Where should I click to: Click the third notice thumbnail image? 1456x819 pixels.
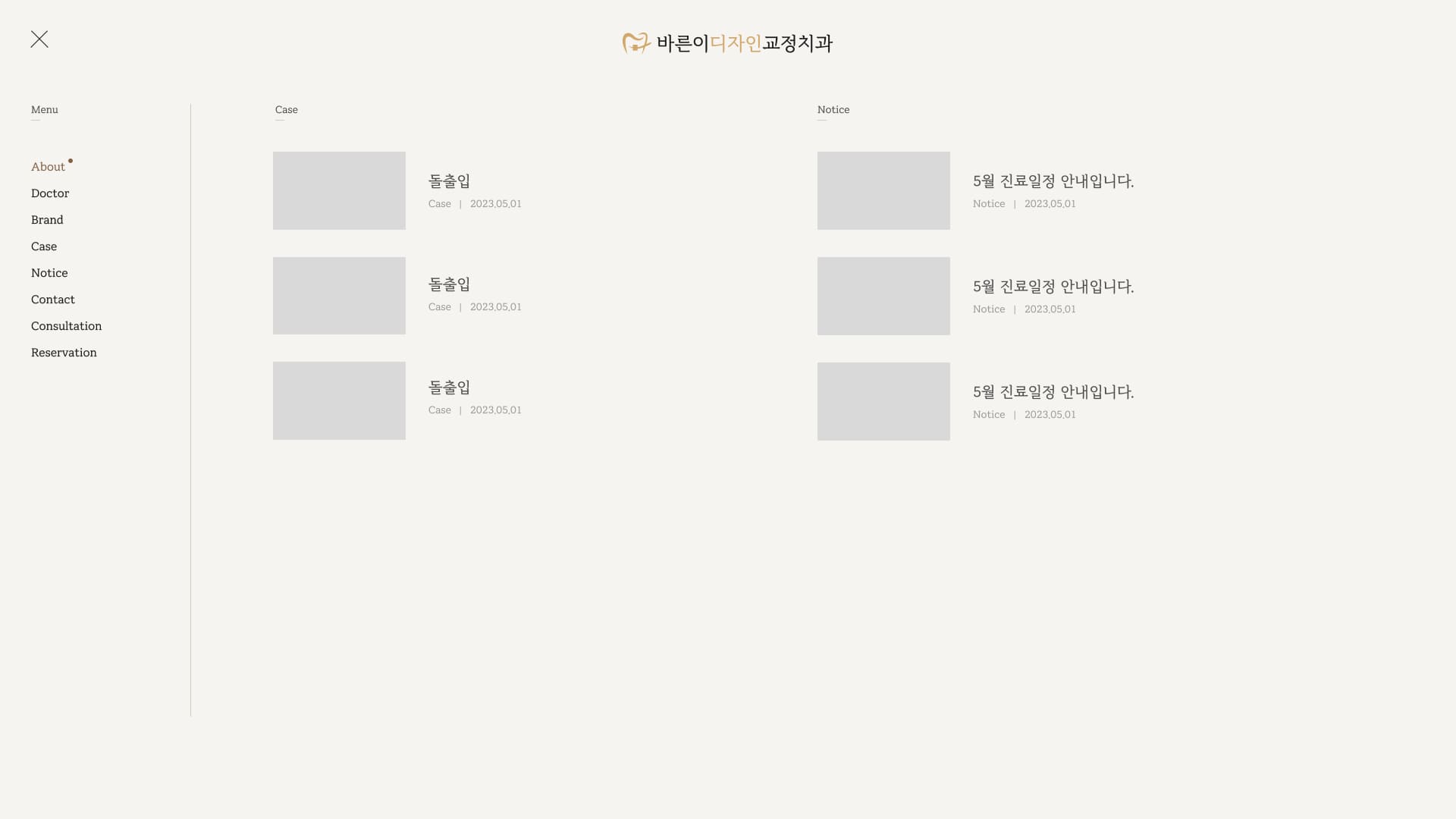(x=883, y=401)
